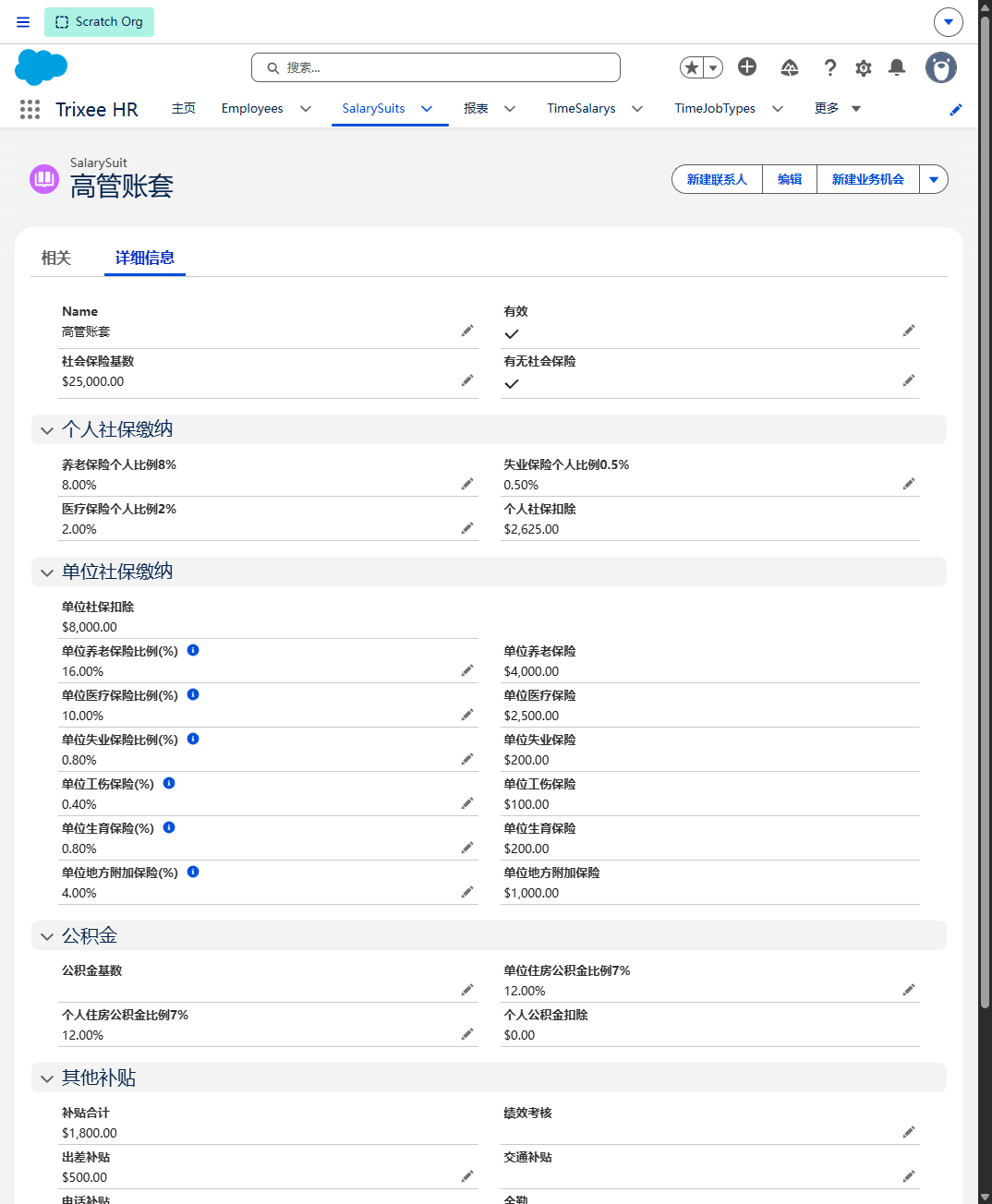
Task: Click the $8,000.00 单位社保扣除 value
Action: point(90,627)
